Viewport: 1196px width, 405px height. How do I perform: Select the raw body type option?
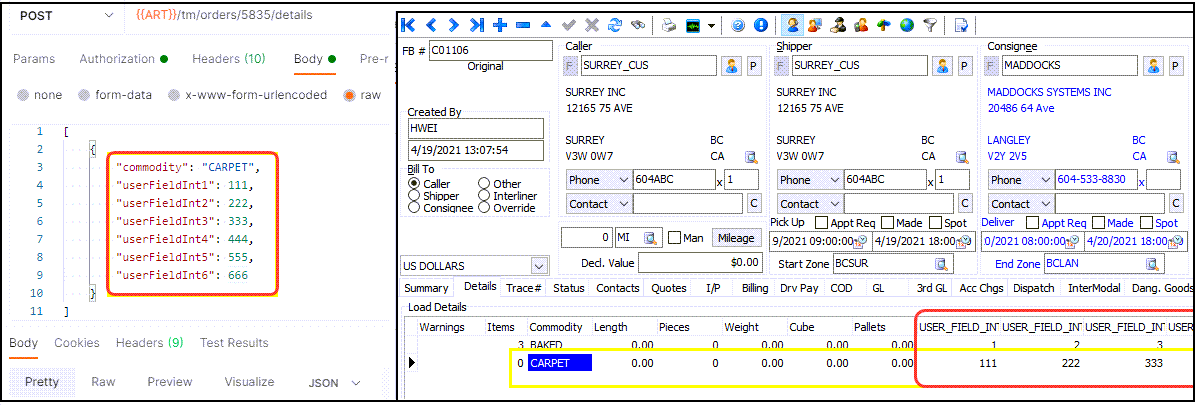tap(350, 96)
